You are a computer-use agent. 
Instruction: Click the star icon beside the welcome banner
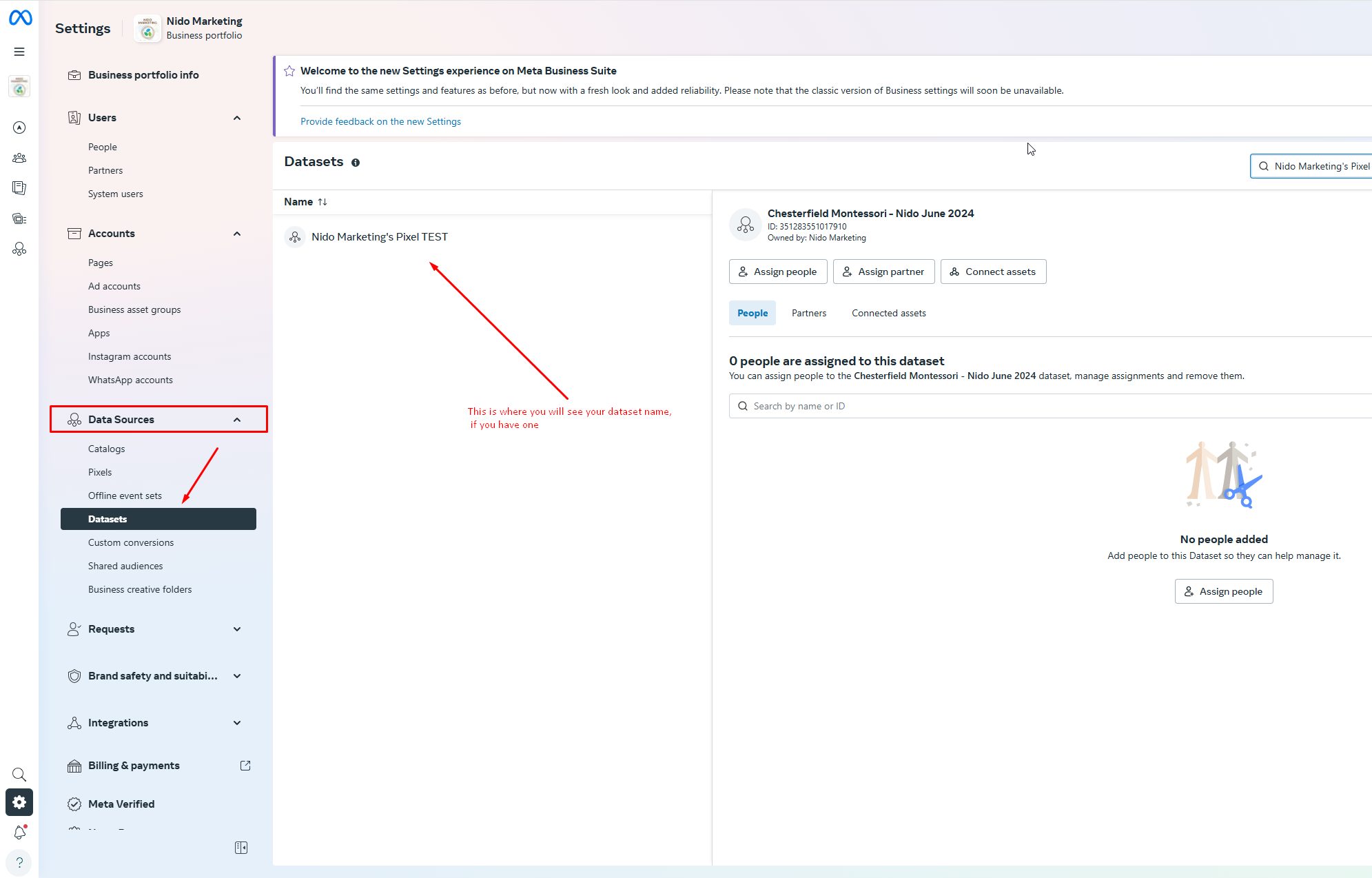click(289, 71)
